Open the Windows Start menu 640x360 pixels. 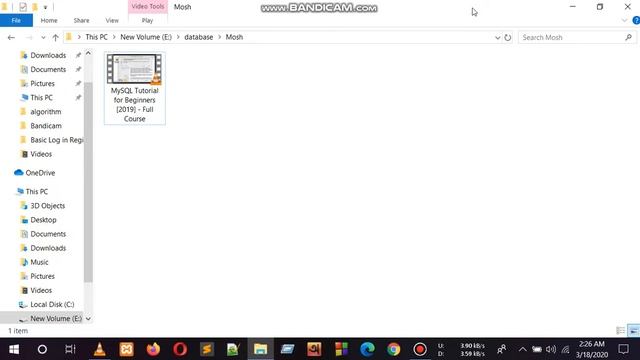pos(13,349)
